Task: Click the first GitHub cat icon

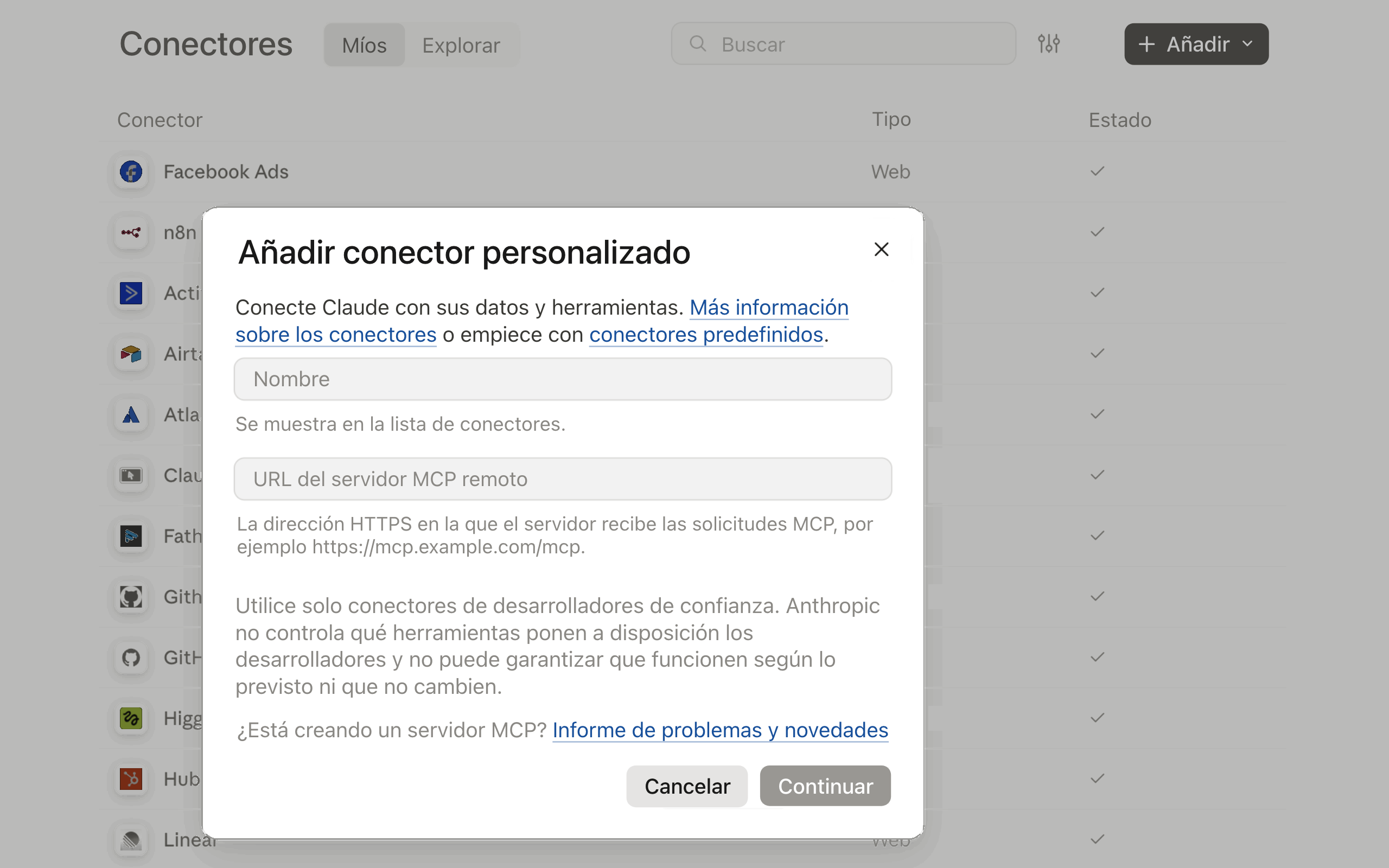Action: (131, 597)
